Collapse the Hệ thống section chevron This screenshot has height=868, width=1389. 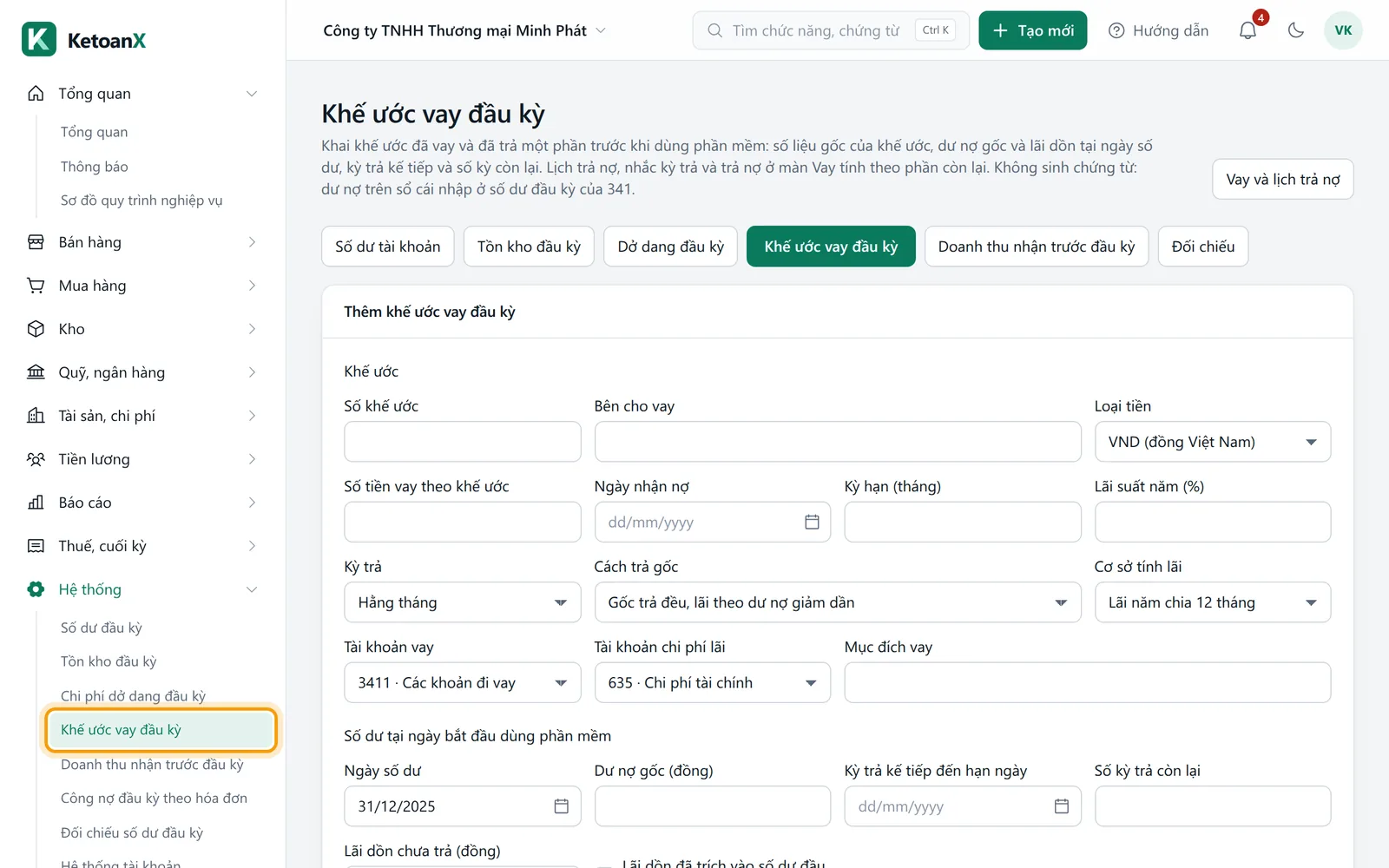click(x=252, y=589)
